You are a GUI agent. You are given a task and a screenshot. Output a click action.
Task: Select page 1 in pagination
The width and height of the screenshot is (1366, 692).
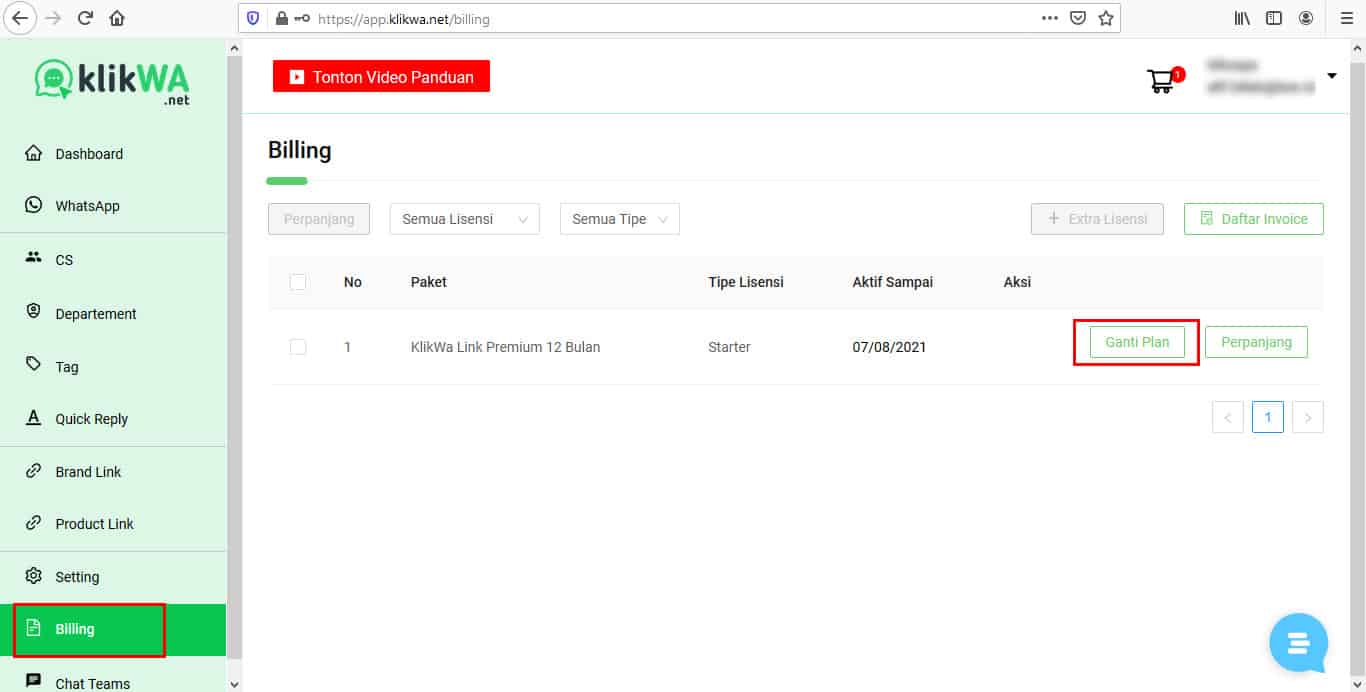1268,417
